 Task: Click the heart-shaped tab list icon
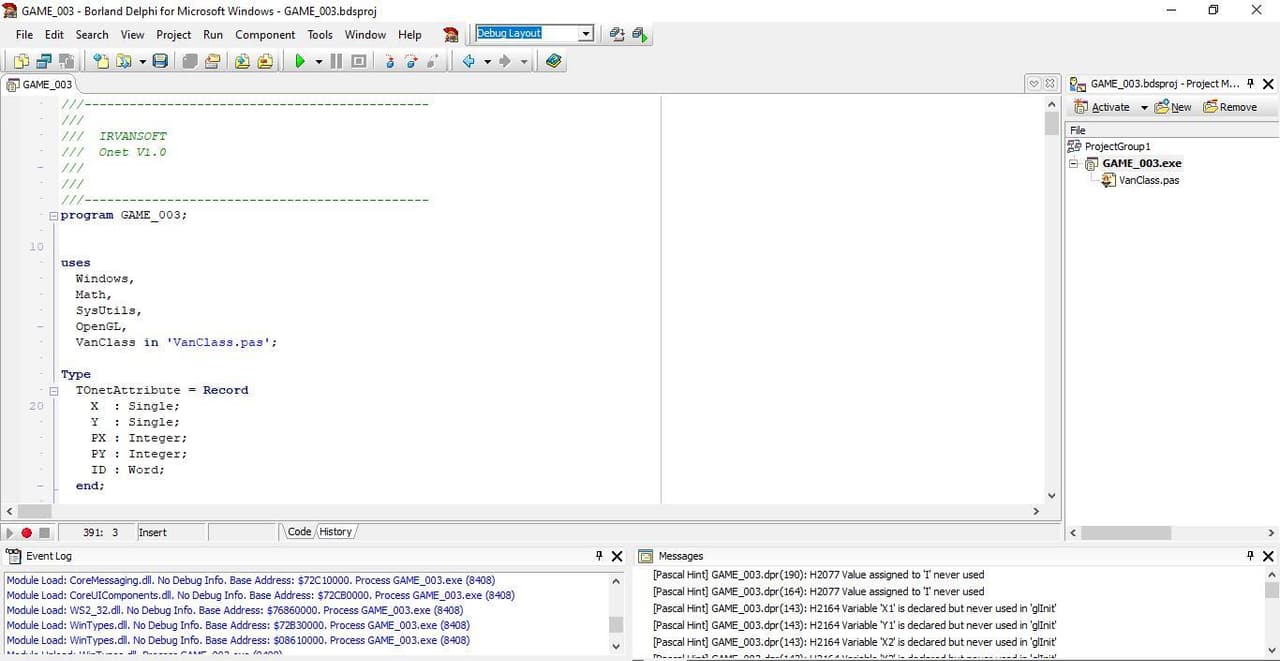coord(1034,84)
